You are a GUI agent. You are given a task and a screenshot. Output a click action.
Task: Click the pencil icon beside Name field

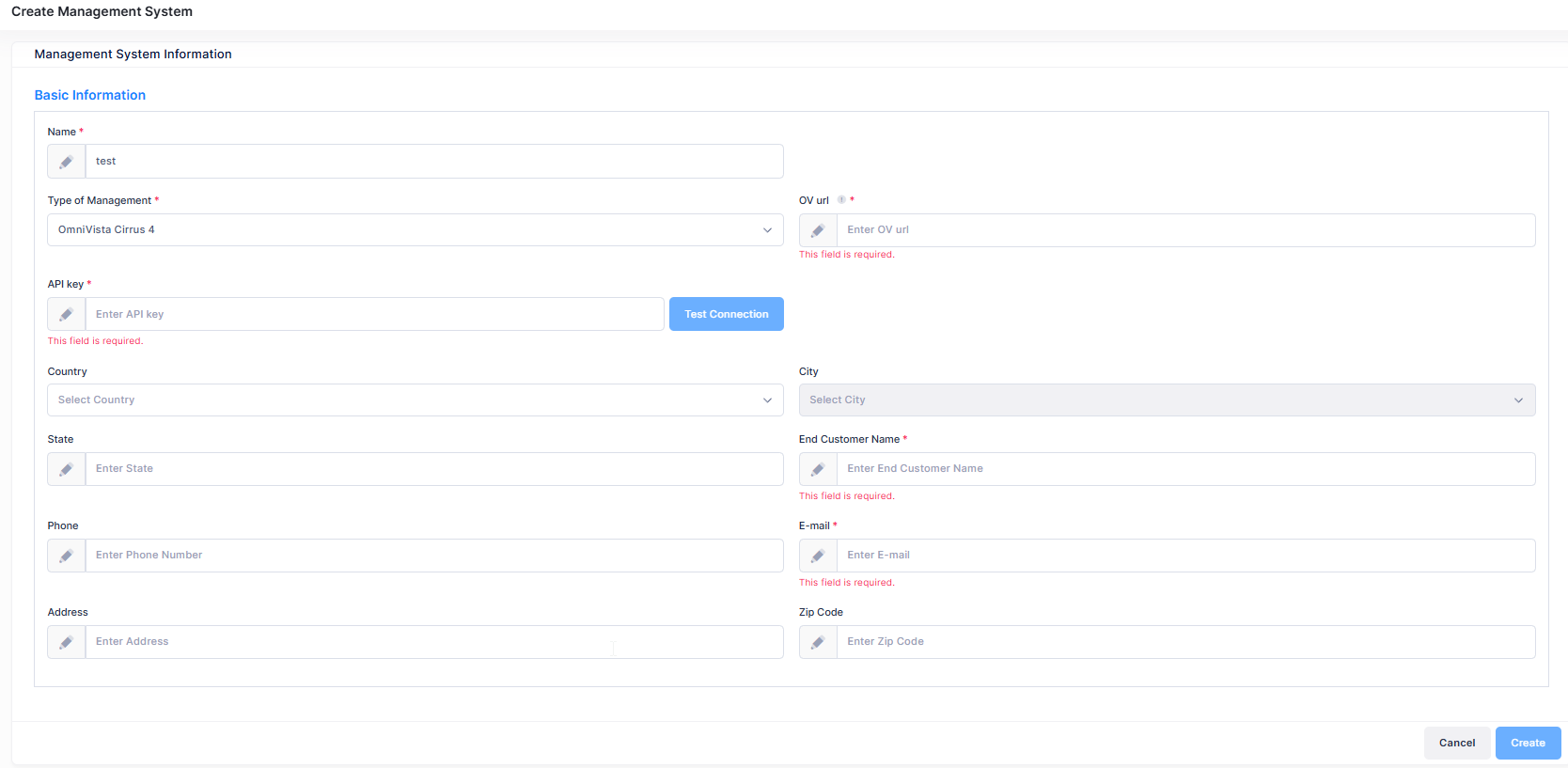pyautogui.click(x=66, y=162)
